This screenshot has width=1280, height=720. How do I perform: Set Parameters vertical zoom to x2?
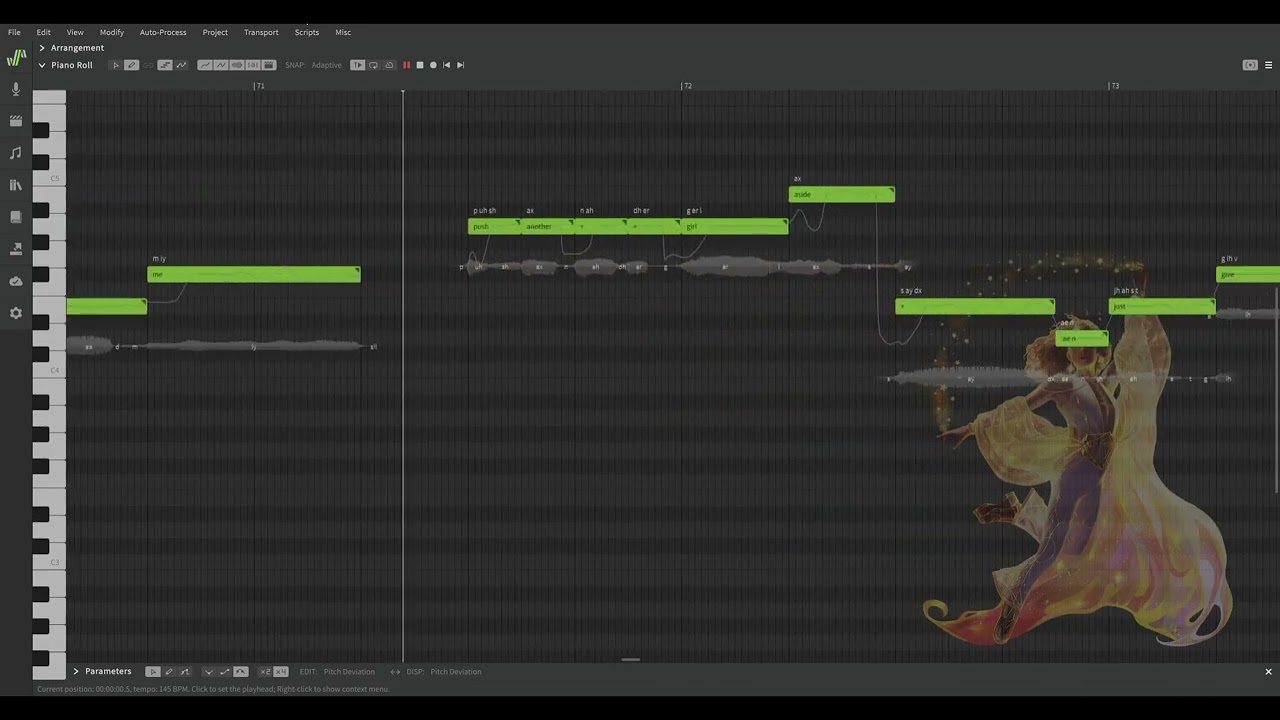(265, 672)
